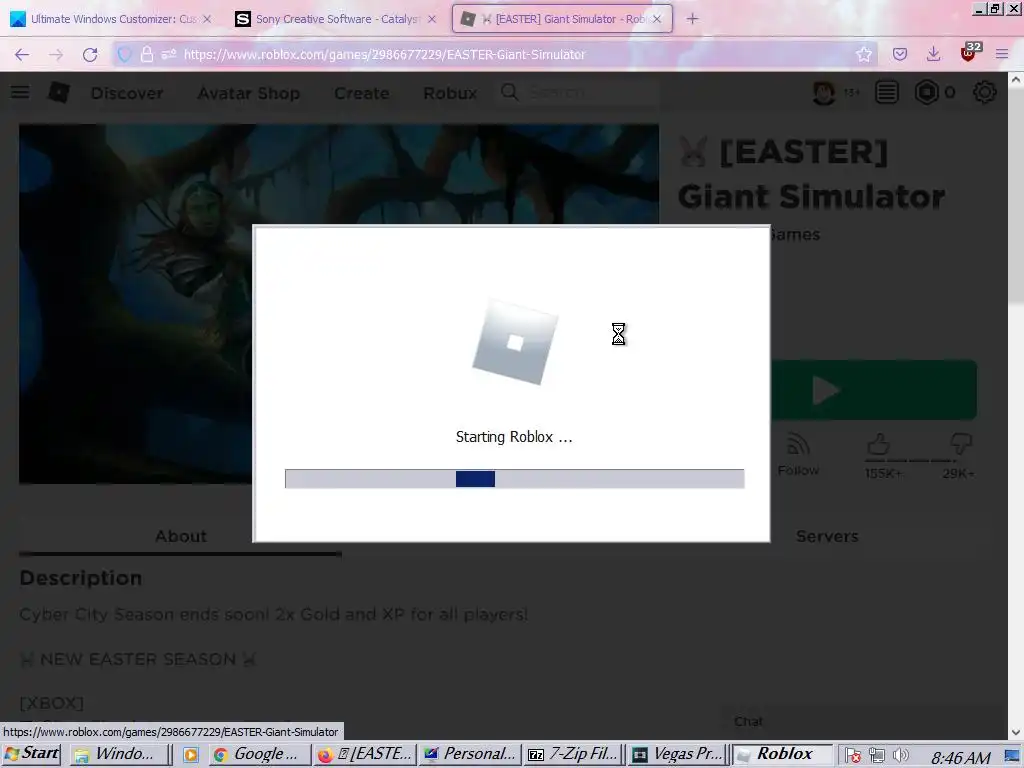Image resolution: width=1024 pixels, height=768 pixels.
Task: Open Firefox downloads panel
Action: (x=934, y=55)
